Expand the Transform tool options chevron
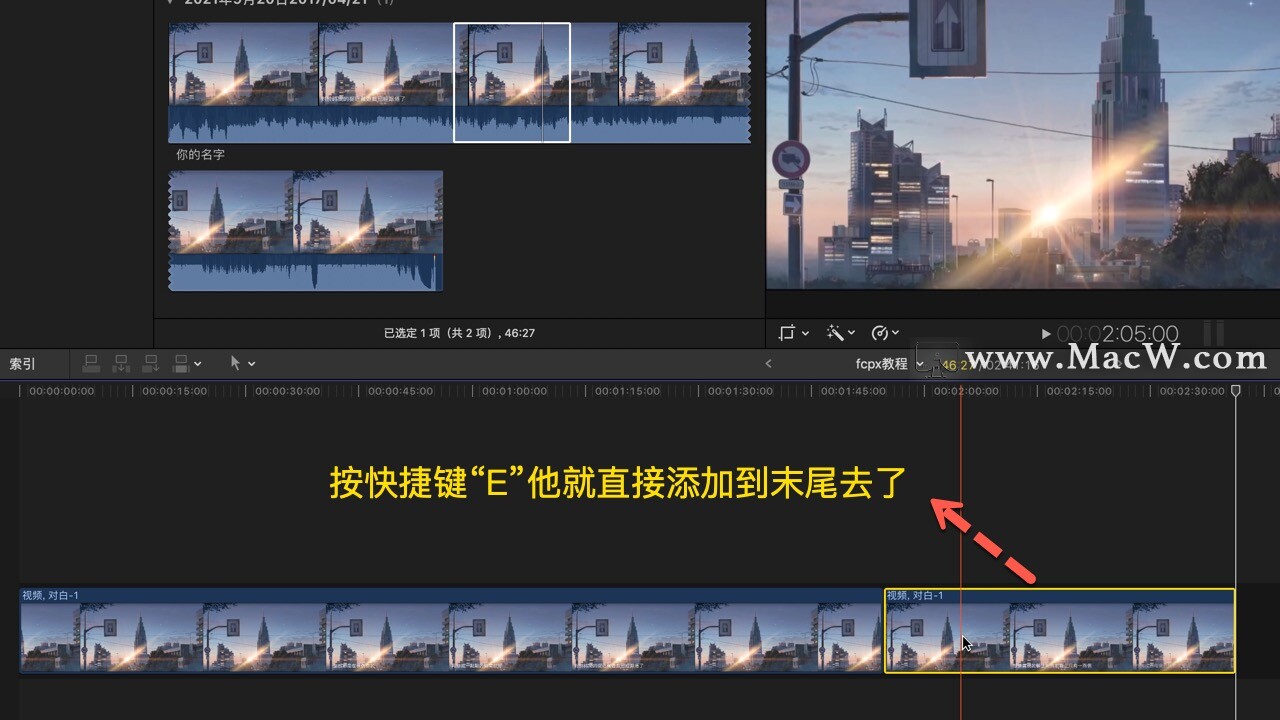This screenshot has width=1280, height=720. pyautogui.click(x=805, y=333)
